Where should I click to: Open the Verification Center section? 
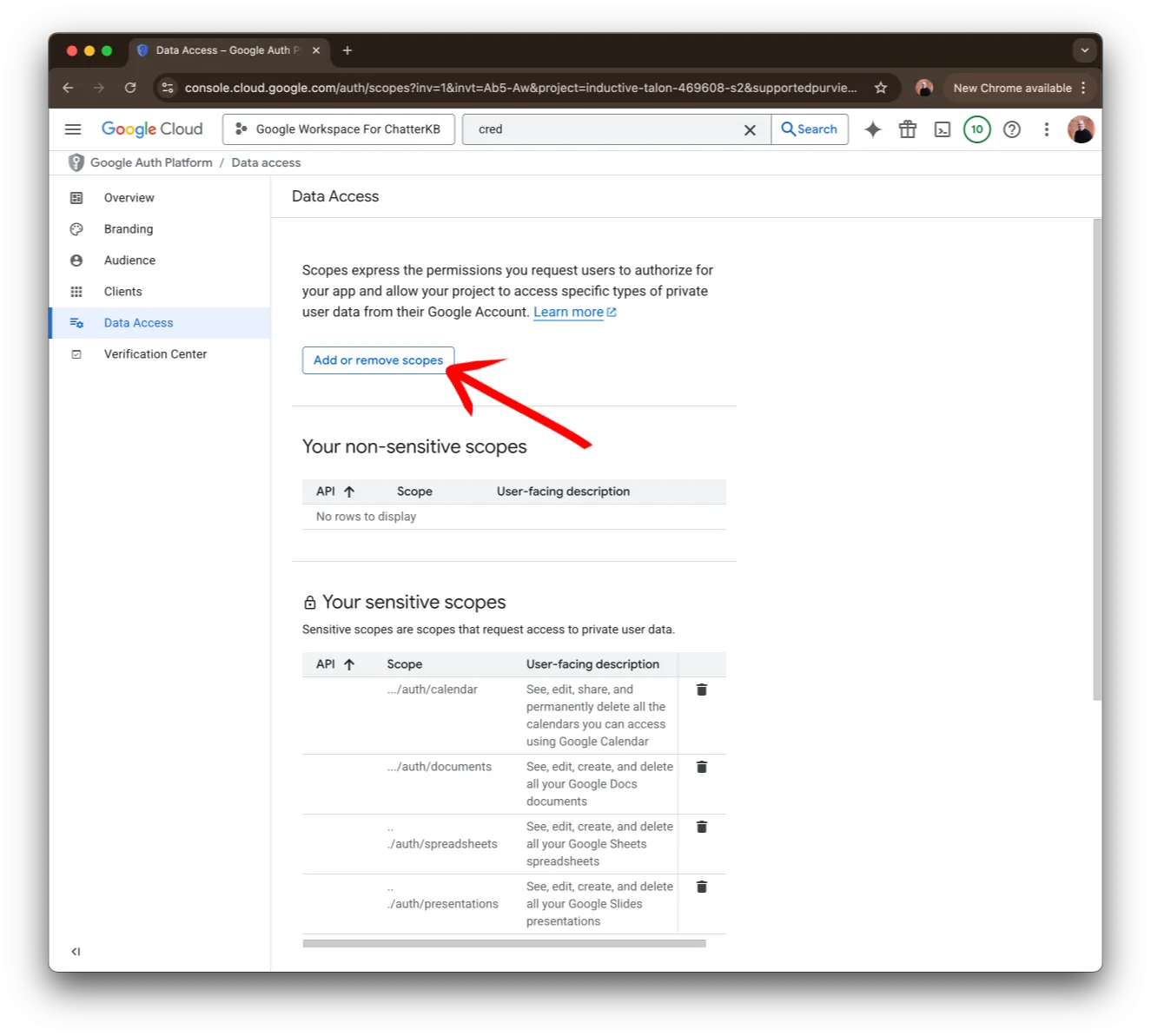click(160, 354)
